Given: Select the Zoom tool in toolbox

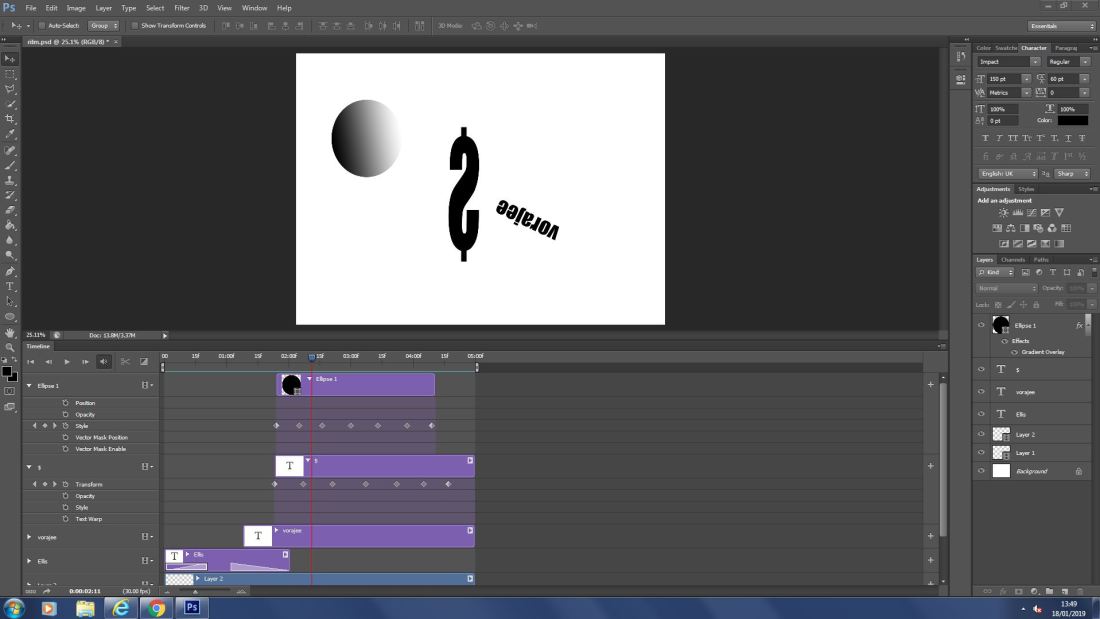Looking at the screenshot, I should tap(11, 347).
